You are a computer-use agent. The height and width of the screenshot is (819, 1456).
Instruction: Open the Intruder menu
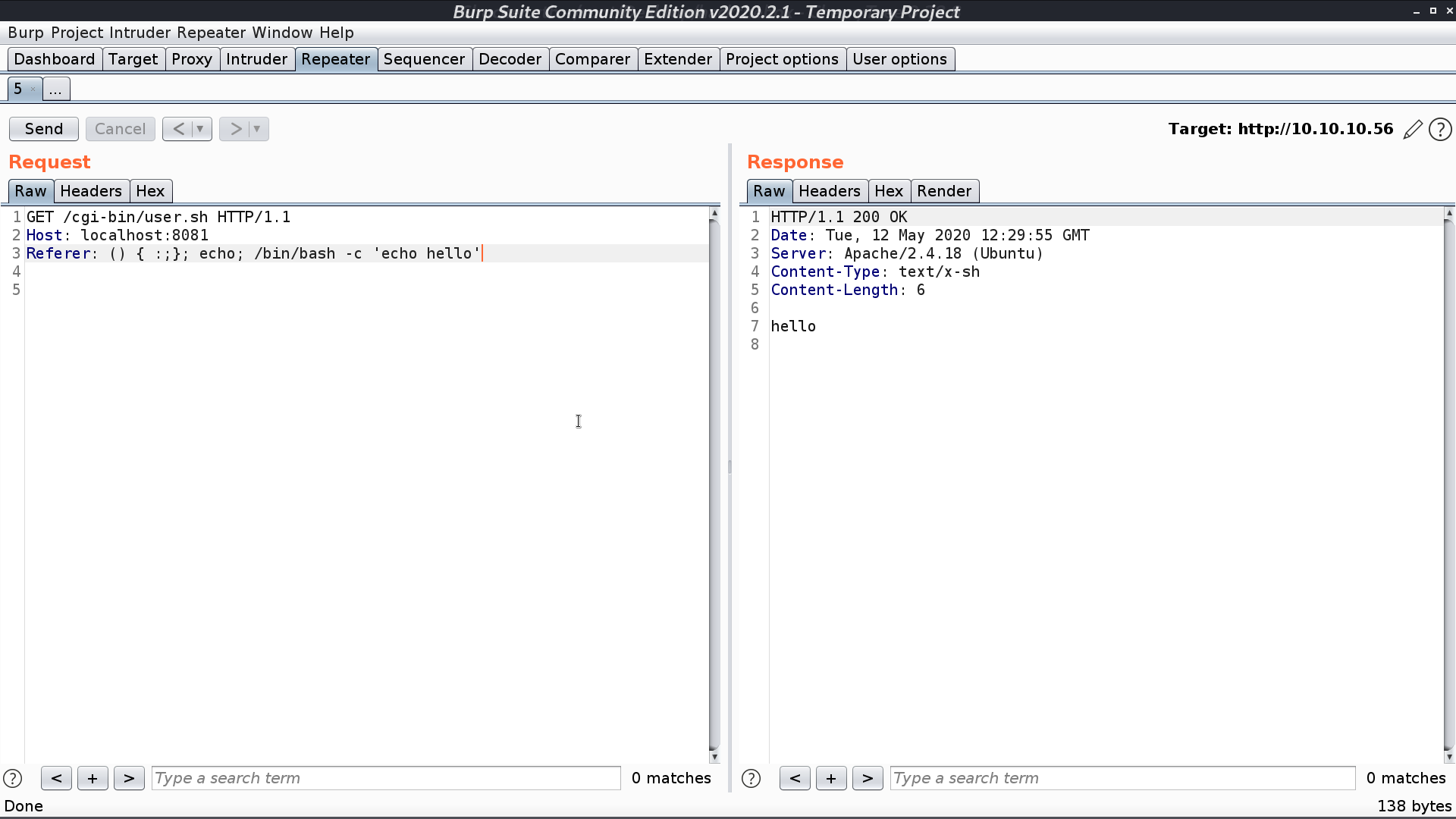coord(140,33)
